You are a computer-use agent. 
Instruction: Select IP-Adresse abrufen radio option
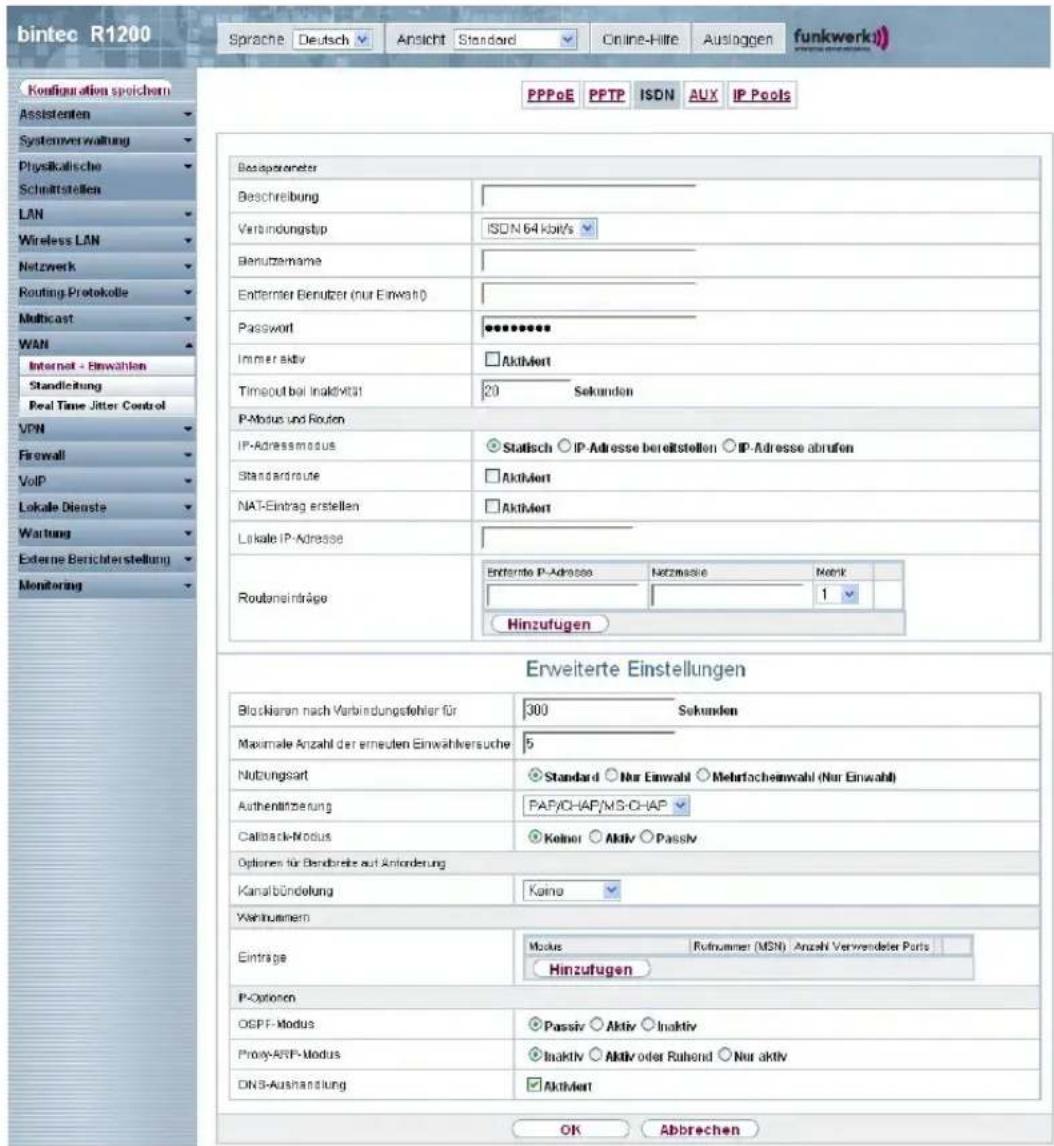[729, 446]
